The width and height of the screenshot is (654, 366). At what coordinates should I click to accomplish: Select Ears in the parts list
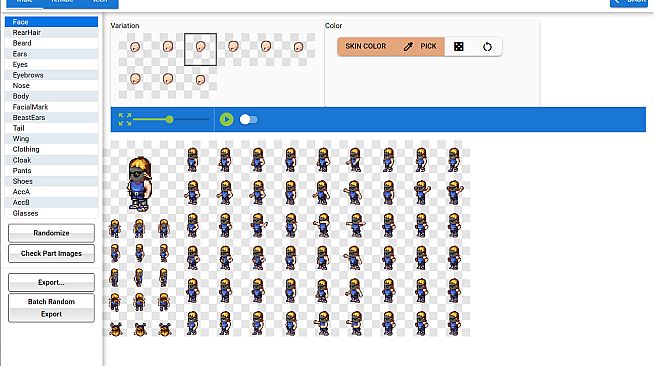point(51,54)
